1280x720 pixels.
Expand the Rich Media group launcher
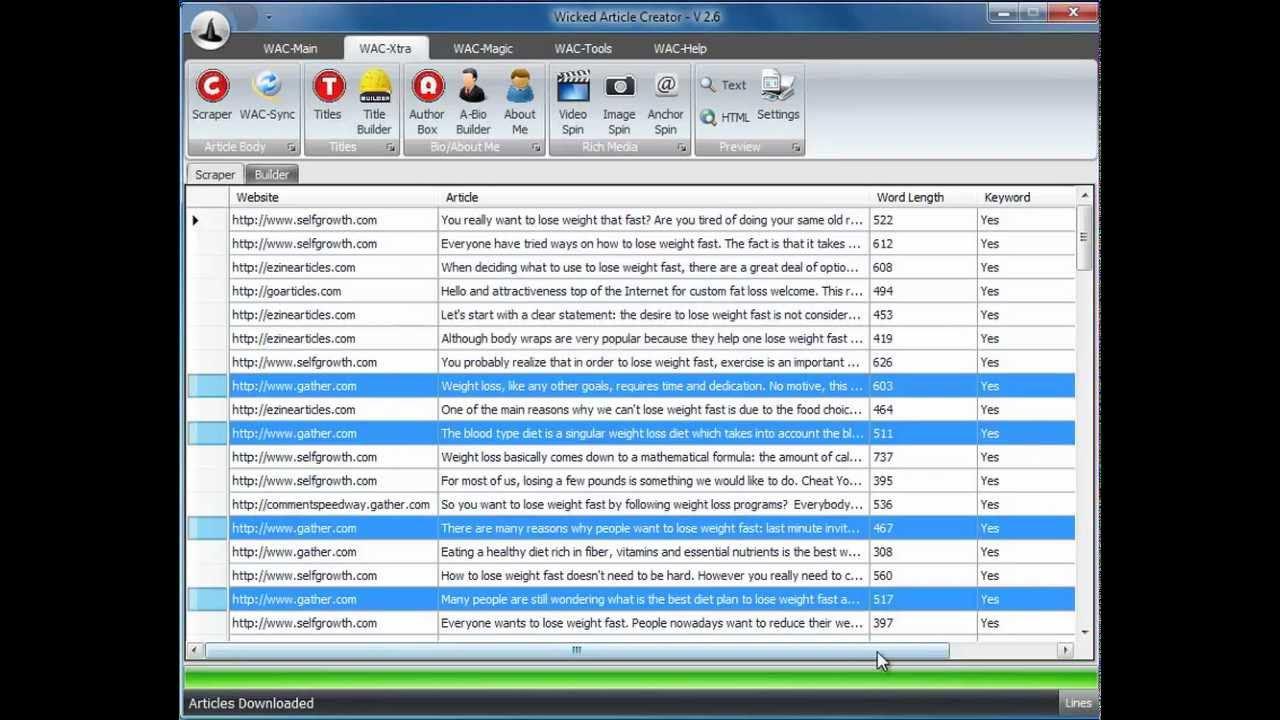pyautogui.click(x=682, y=148)
